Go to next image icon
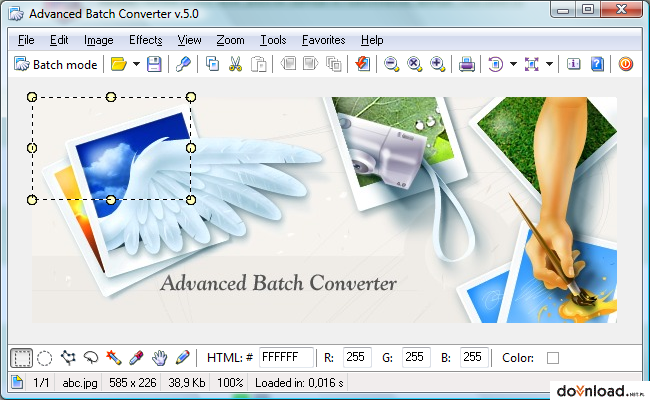 point(310,64)
